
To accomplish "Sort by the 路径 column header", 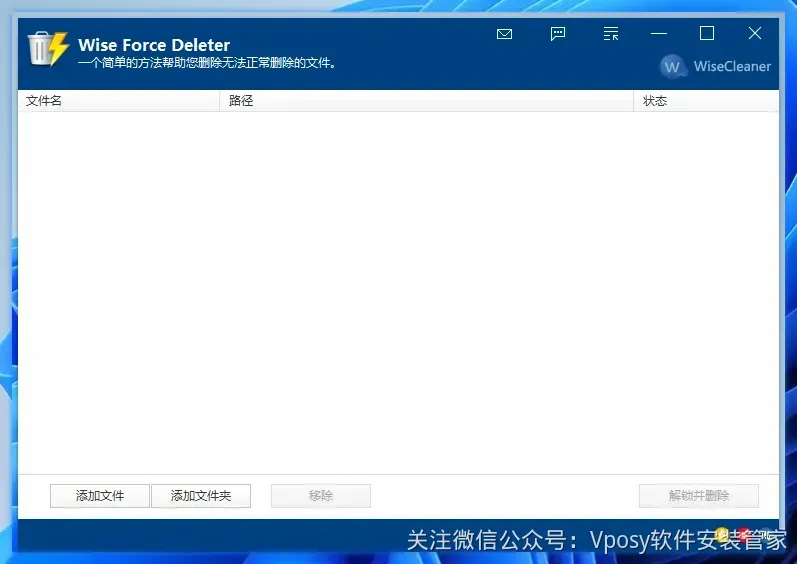I will tap(426, 101).
